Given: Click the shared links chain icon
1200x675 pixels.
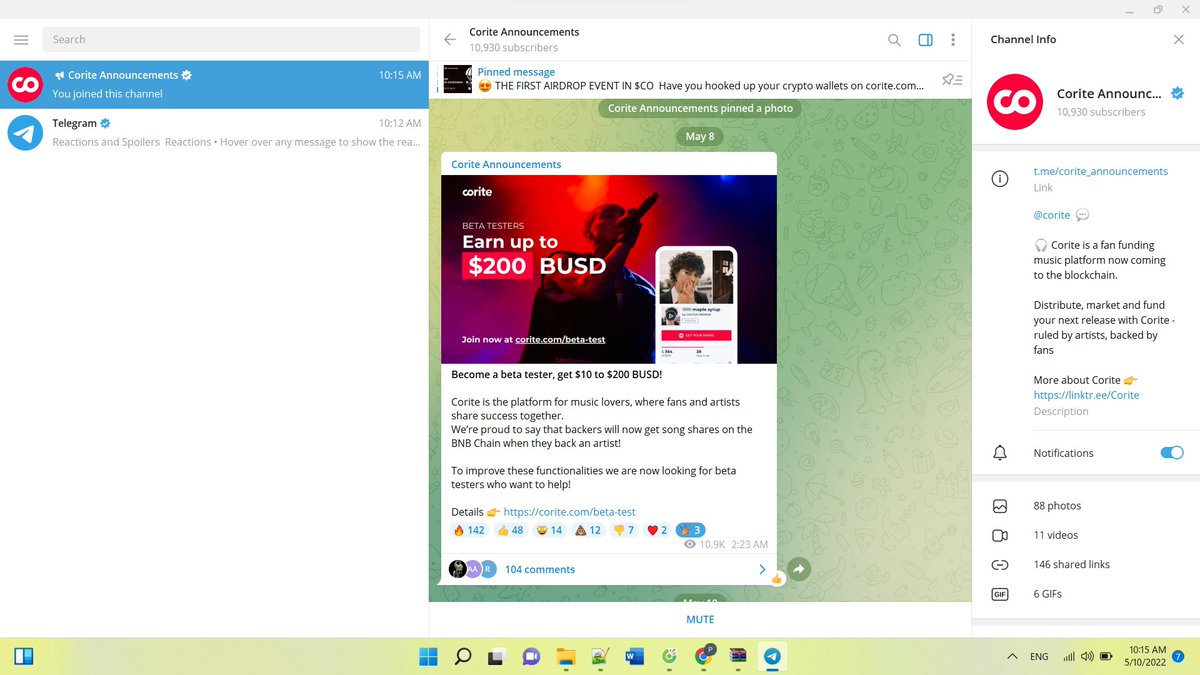Looking at the screenshot, I should click(999, 565).
